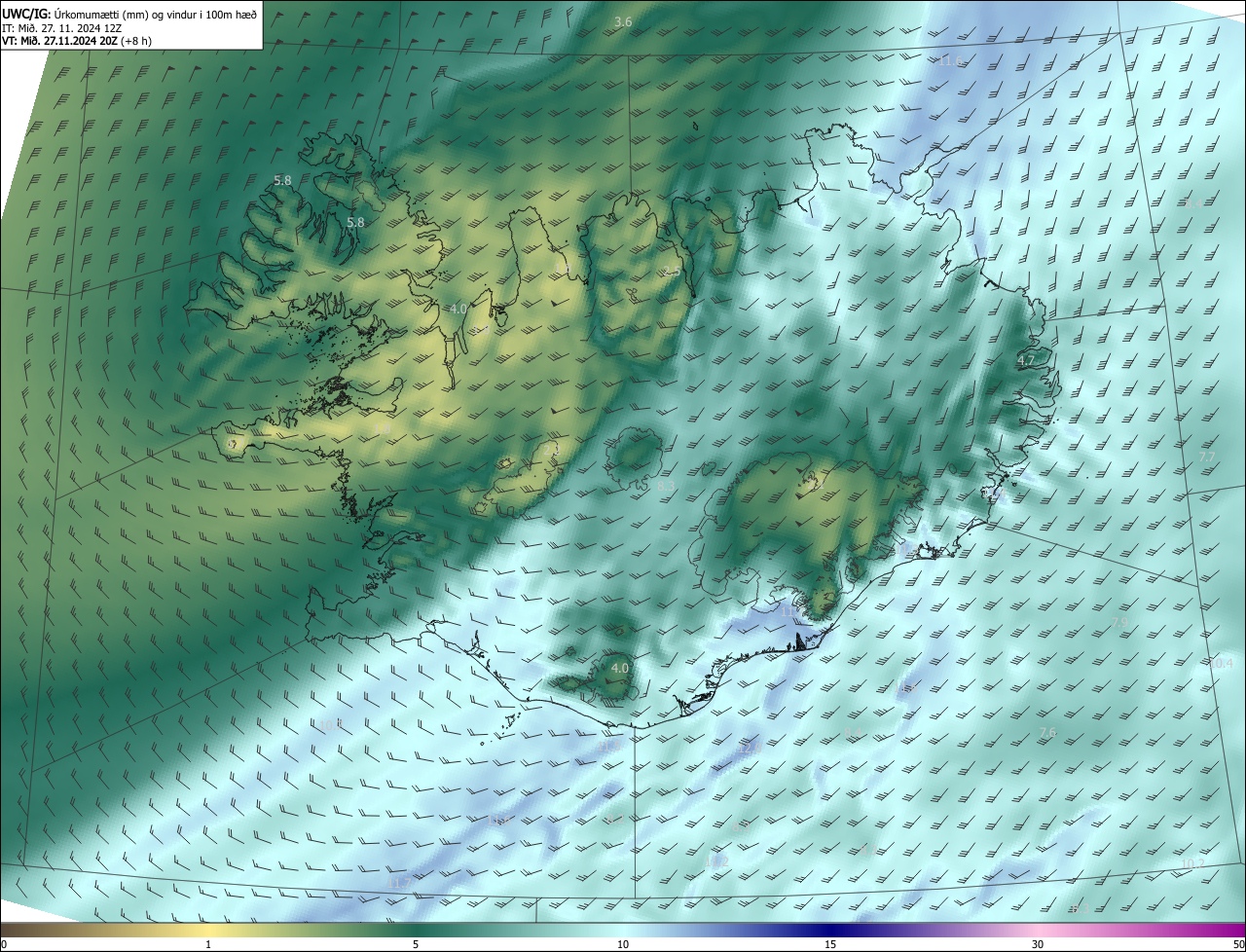Click the 15 tick on the colour scale
The width and height of the screenshot is (1246, 952).
coord(830,944)
